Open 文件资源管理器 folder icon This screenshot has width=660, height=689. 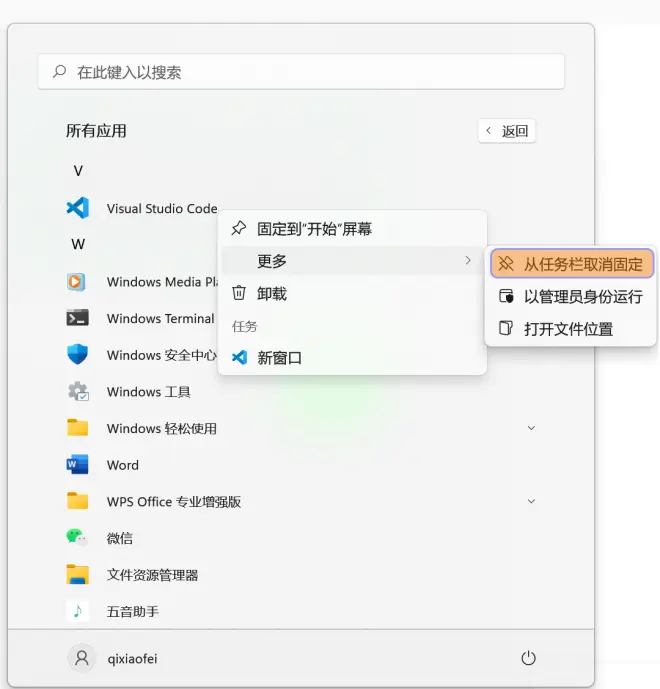[77, 574]
